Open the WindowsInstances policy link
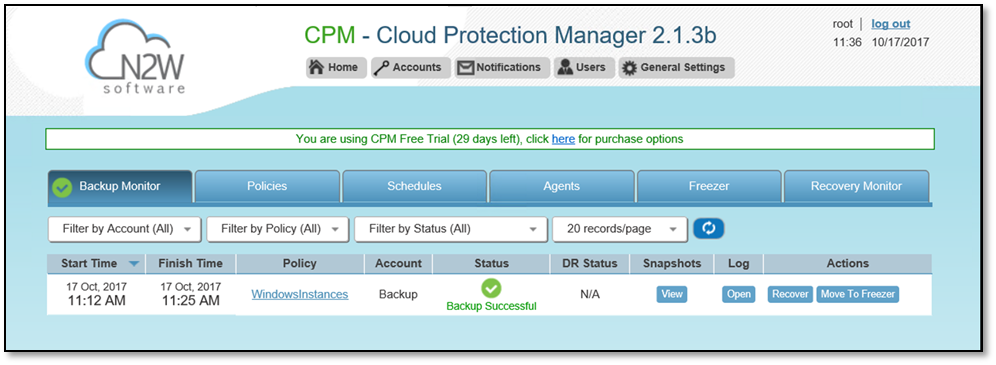996x365 pixels. 300,295
